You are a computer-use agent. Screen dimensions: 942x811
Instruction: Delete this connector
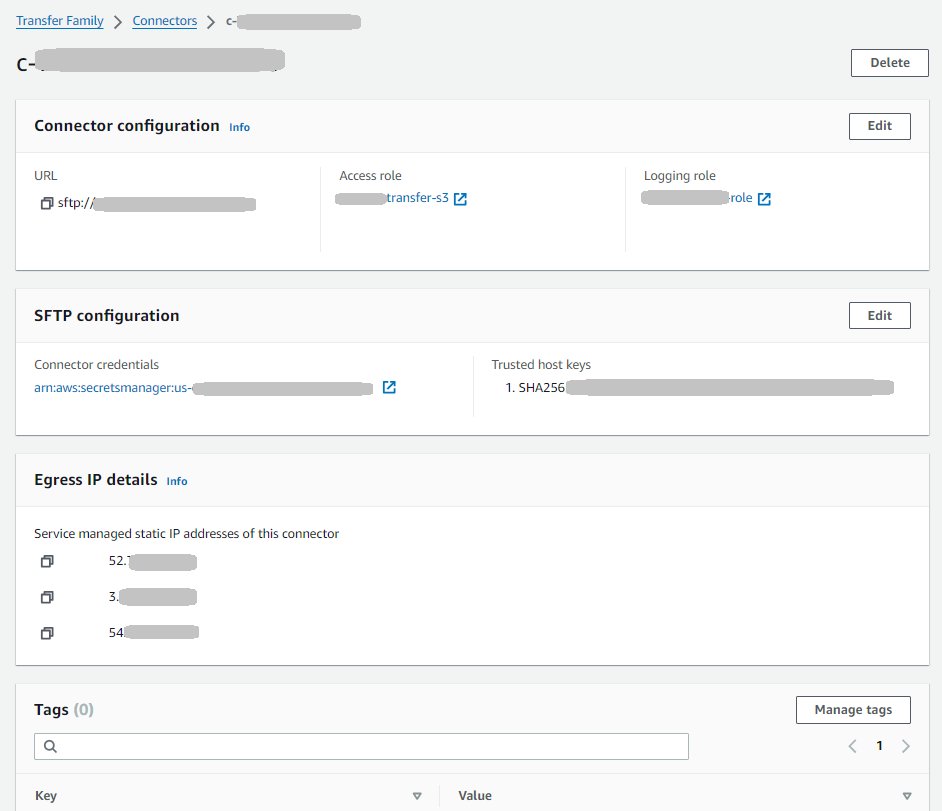tap(890, 63)
